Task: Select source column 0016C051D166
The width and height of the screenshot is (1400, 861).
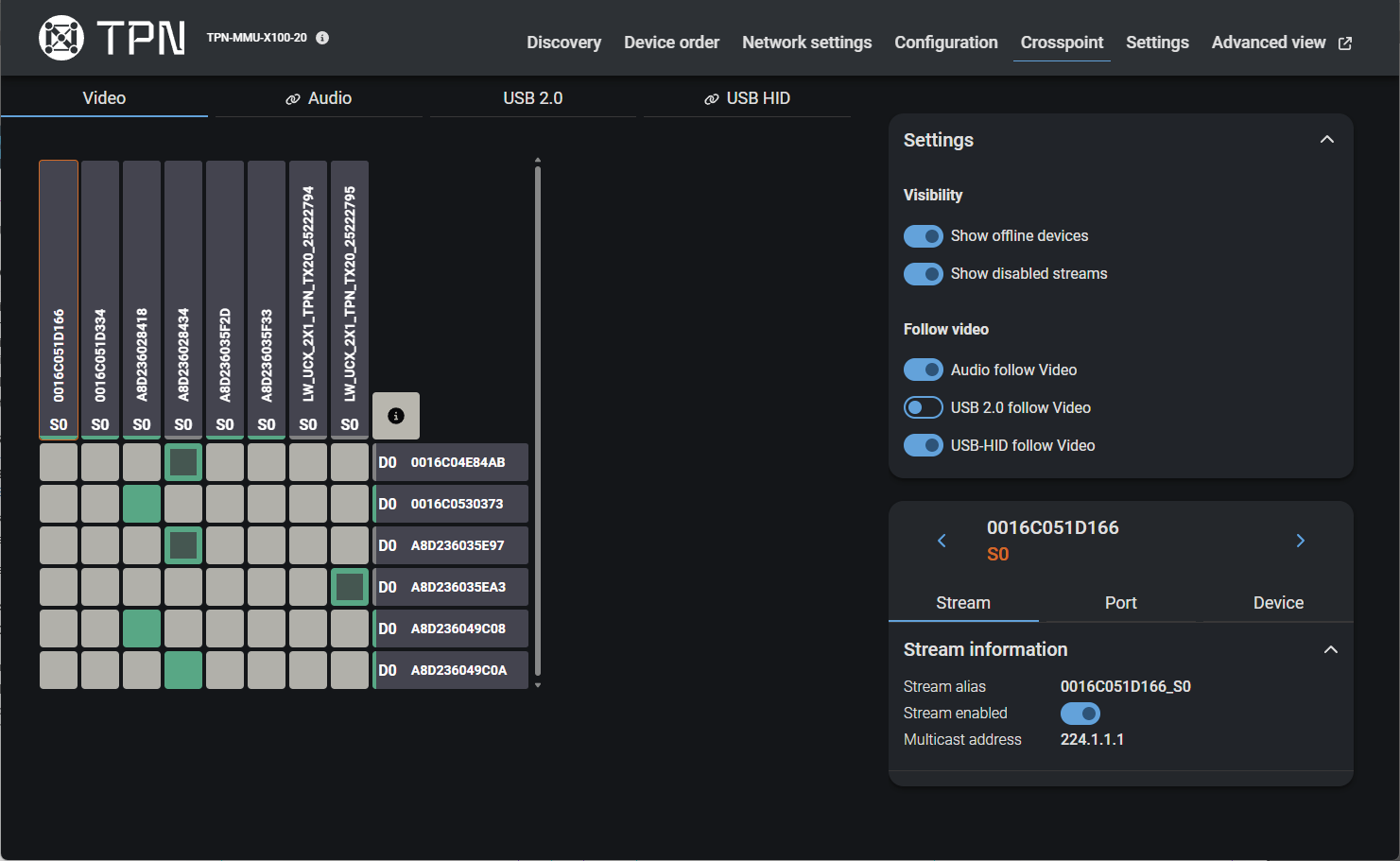Action: coord(59,300)
